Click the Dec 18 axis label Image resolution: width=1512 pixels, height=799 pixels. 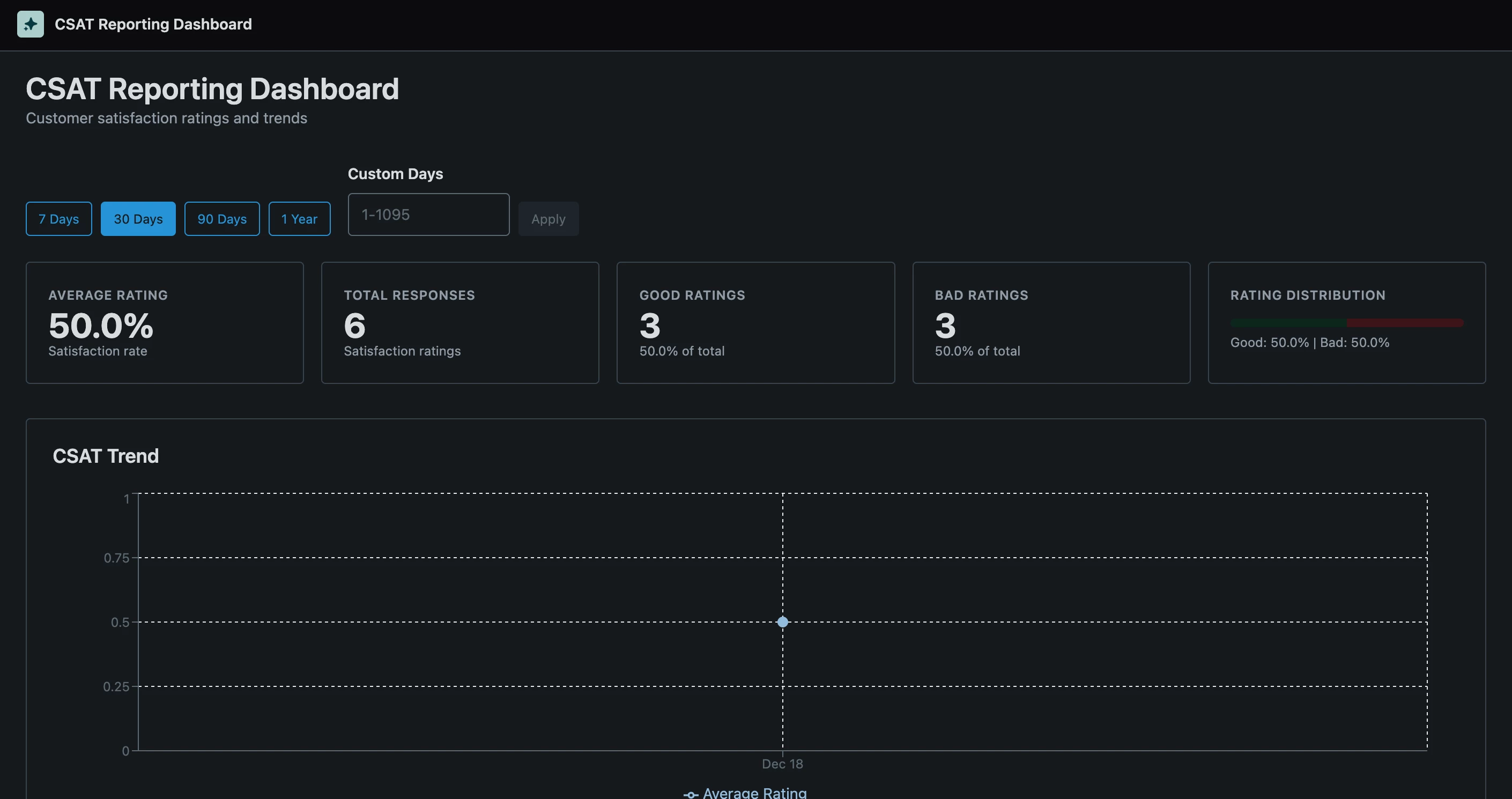coord(782,764)
